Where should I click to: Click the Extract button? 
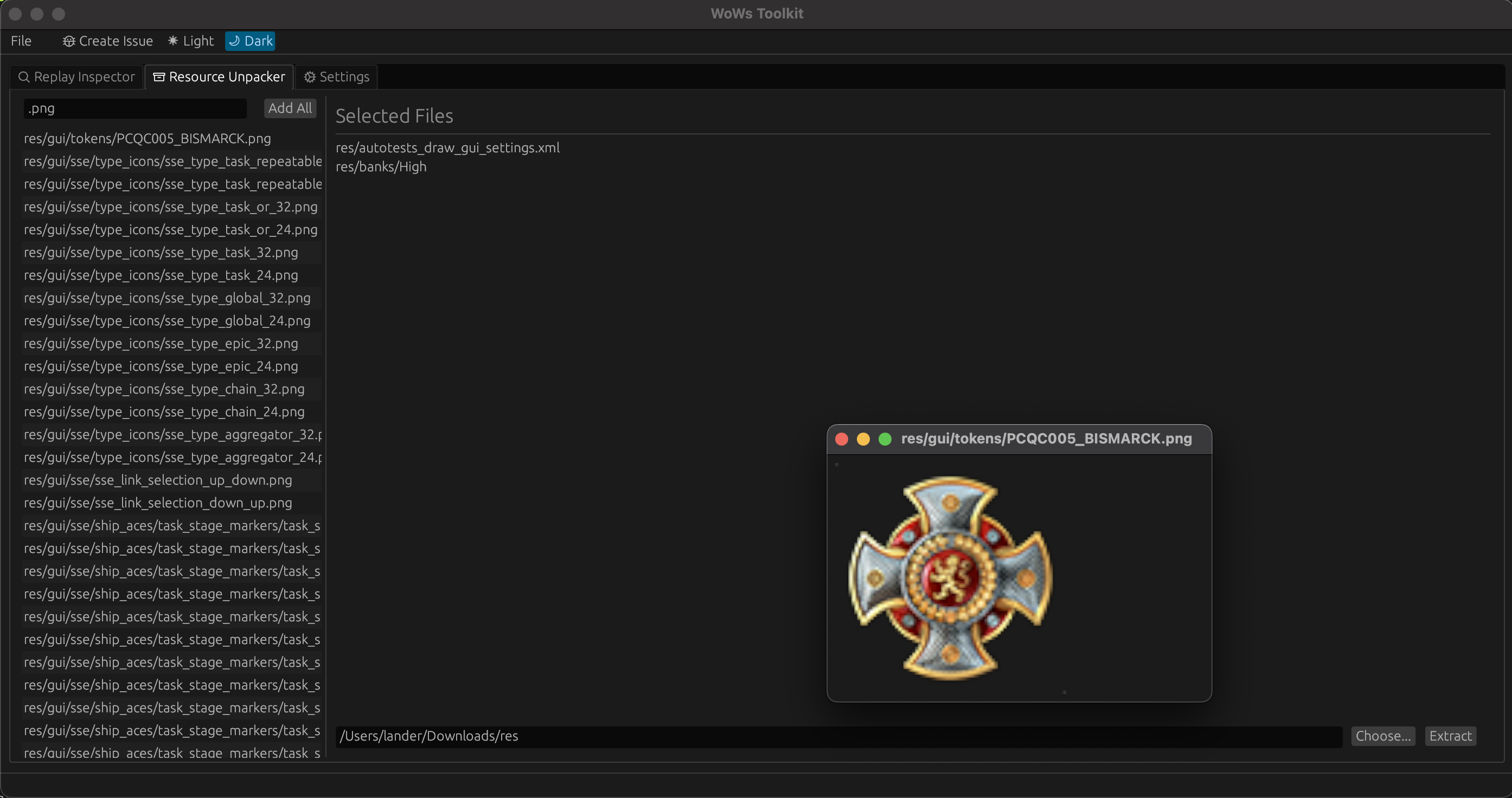1450,736
